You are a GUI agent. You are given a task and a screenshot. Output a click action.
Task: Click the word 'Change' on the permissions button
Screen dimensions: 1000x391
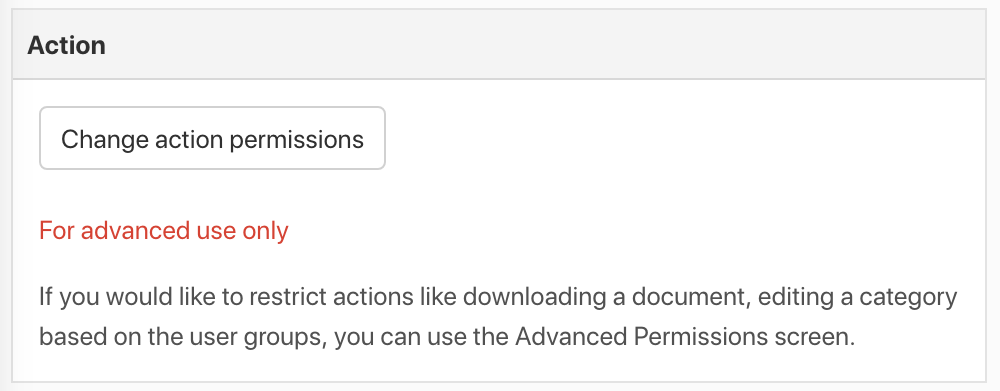click(x=104, y=139)
